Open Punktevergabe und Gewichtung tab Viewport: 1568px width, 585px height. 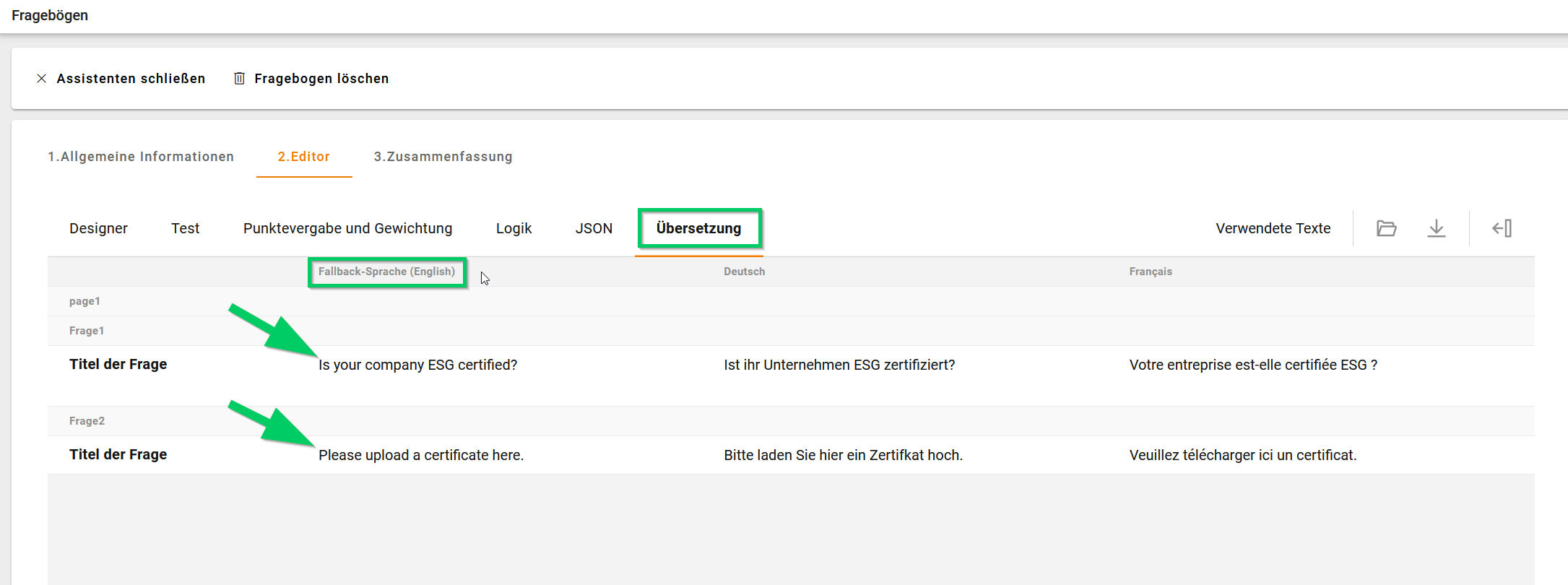(x=347, y=228)
